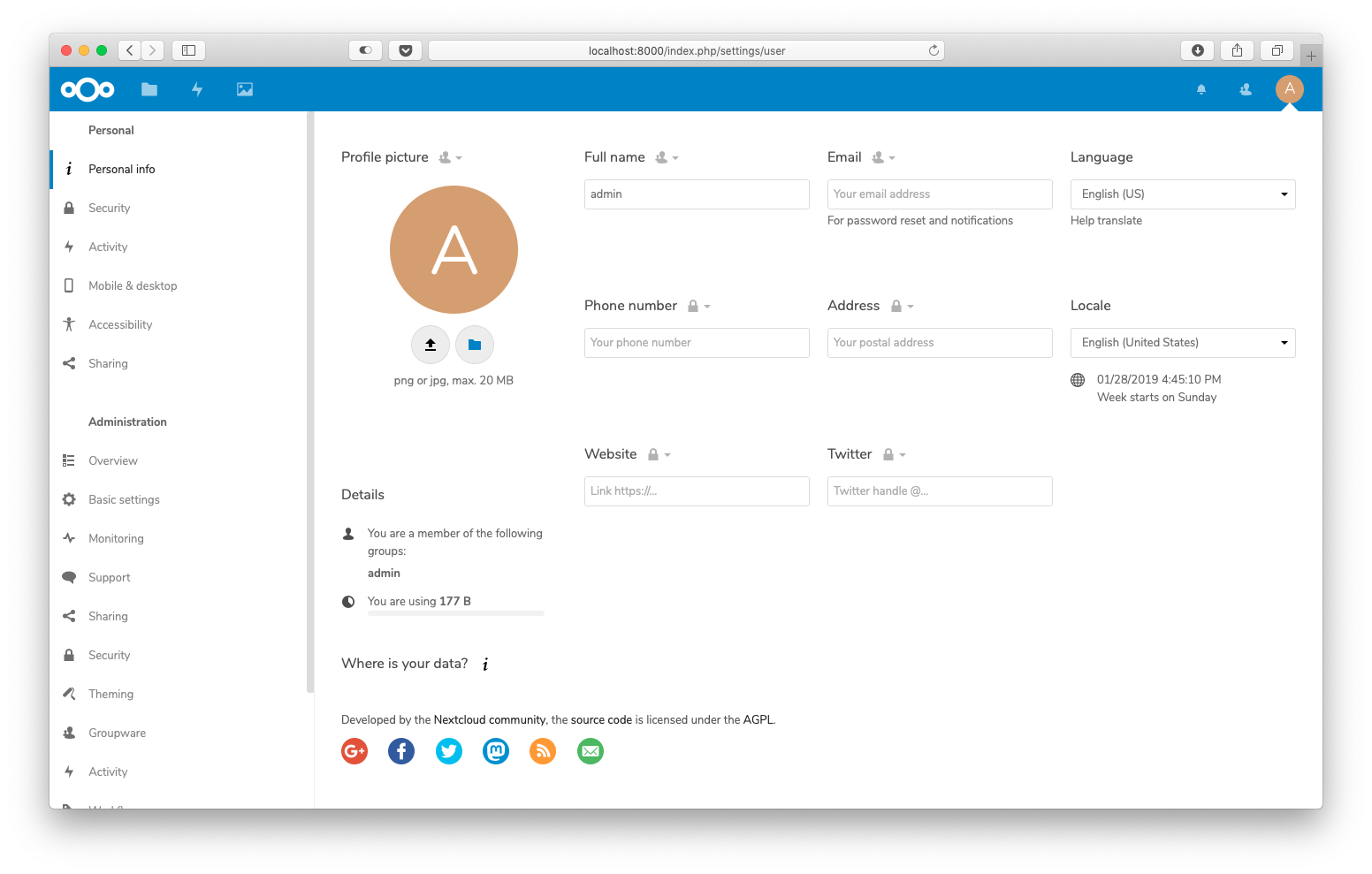Open Safari downloads button
This screenshot has width=1372, height=874.
tap(1198, 50)
